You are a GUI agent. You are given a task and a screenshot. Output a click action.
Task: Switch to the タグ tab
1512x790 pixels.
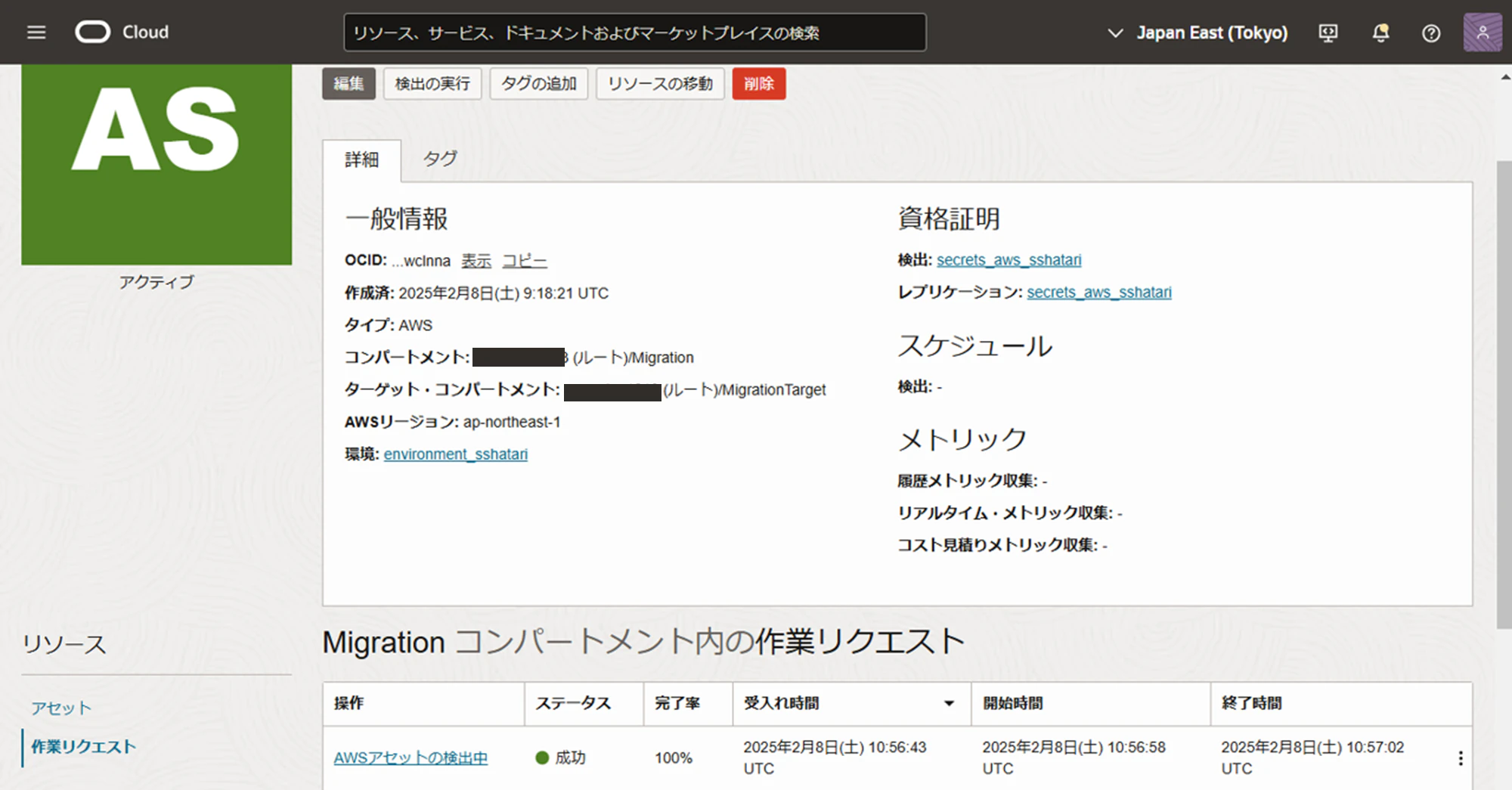tap(440, 160)
